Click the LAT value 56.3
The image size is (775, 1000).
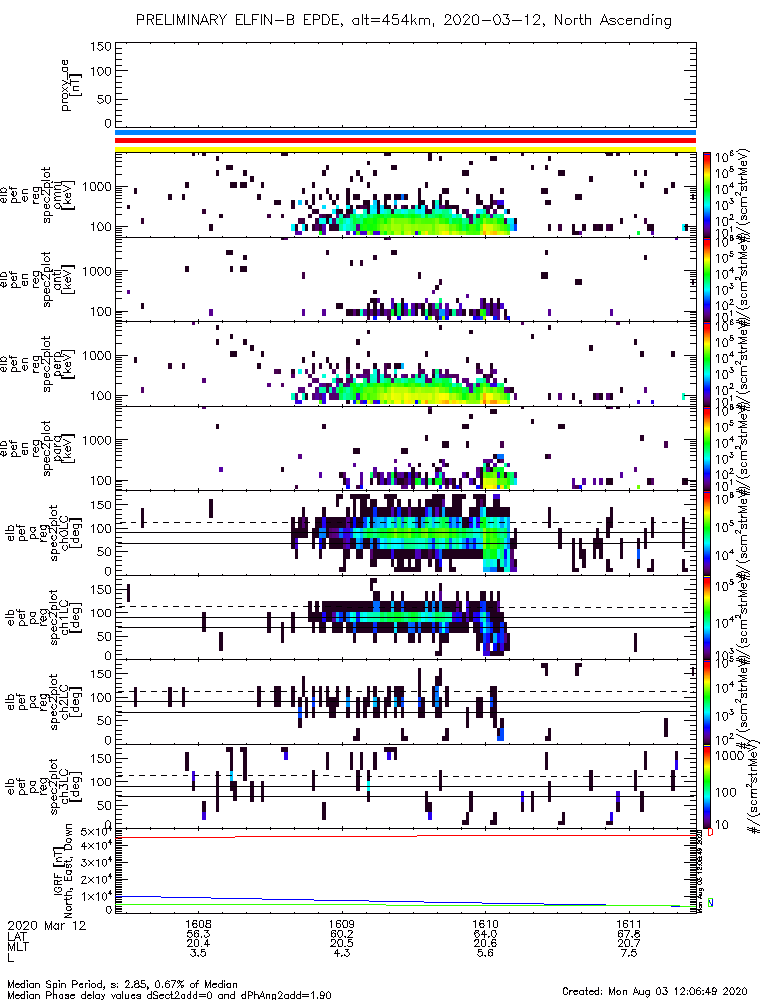(198, 935)
